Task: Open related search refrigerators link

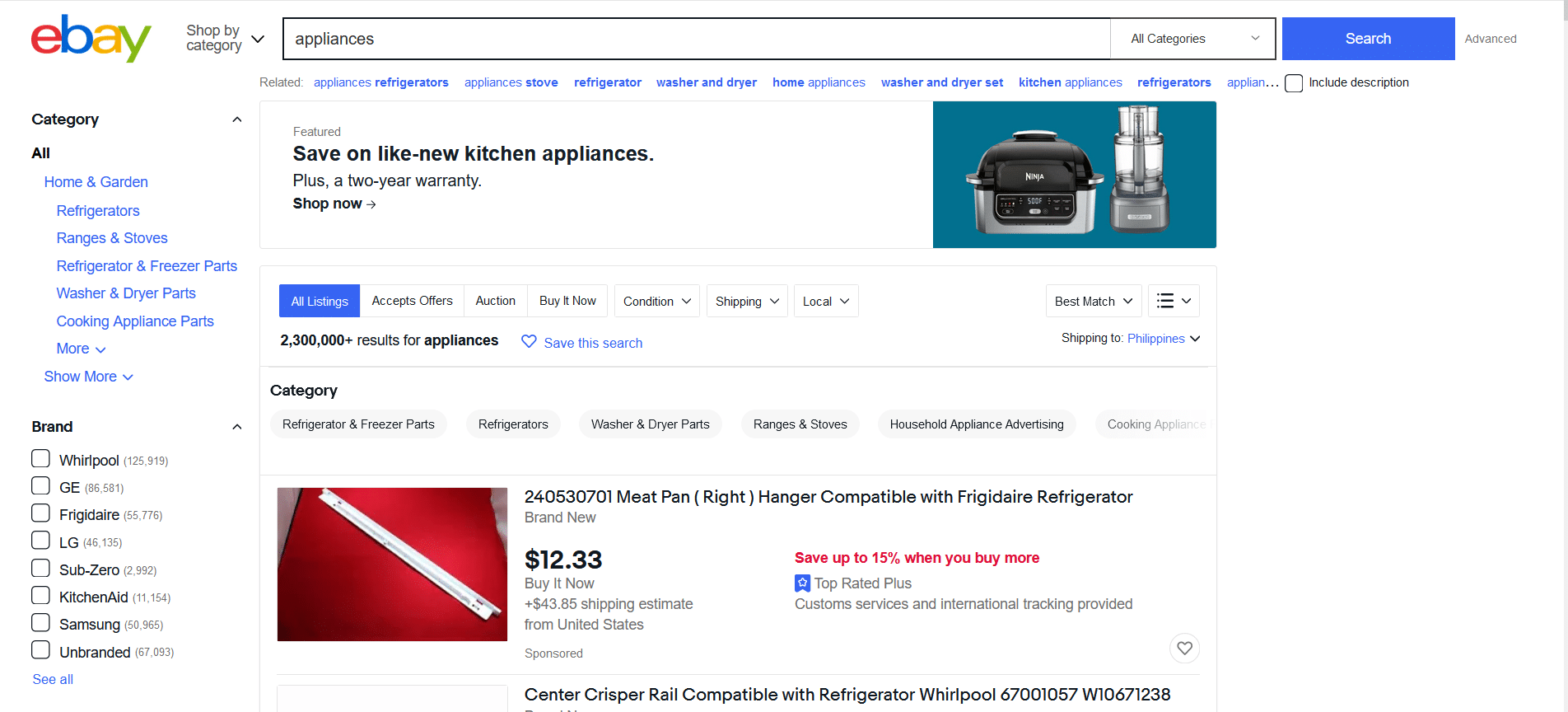Action: coord(1174,82)
